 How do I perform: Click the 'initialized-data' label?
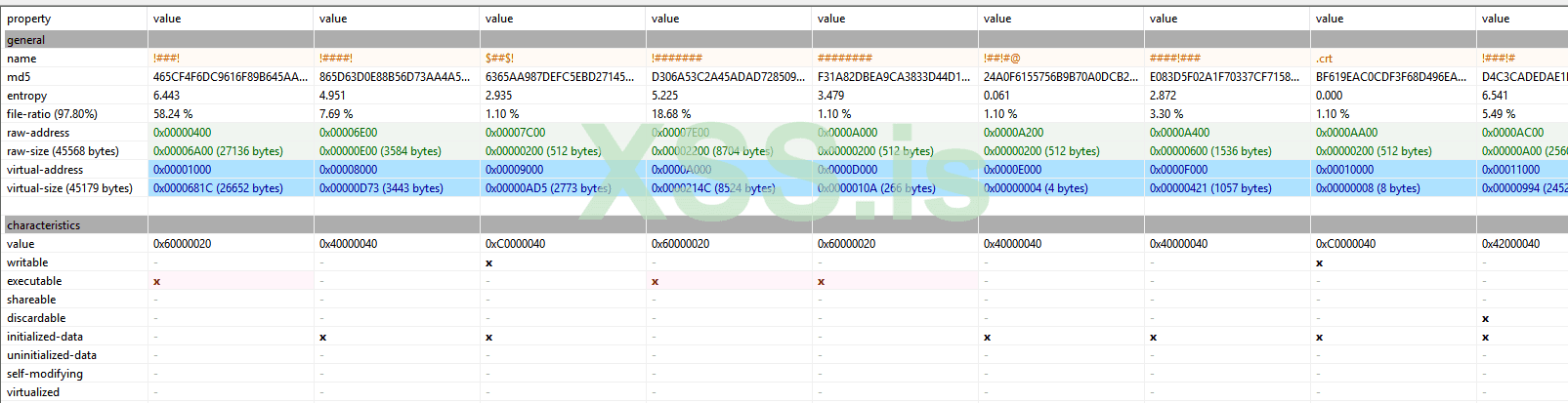click(x=45, y=337)
